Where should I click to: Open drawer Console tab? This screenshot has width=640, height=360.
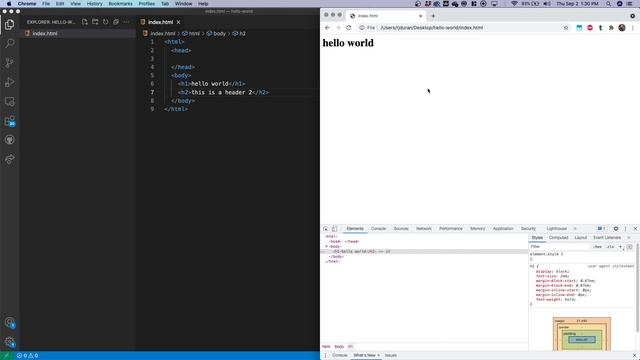339,356
